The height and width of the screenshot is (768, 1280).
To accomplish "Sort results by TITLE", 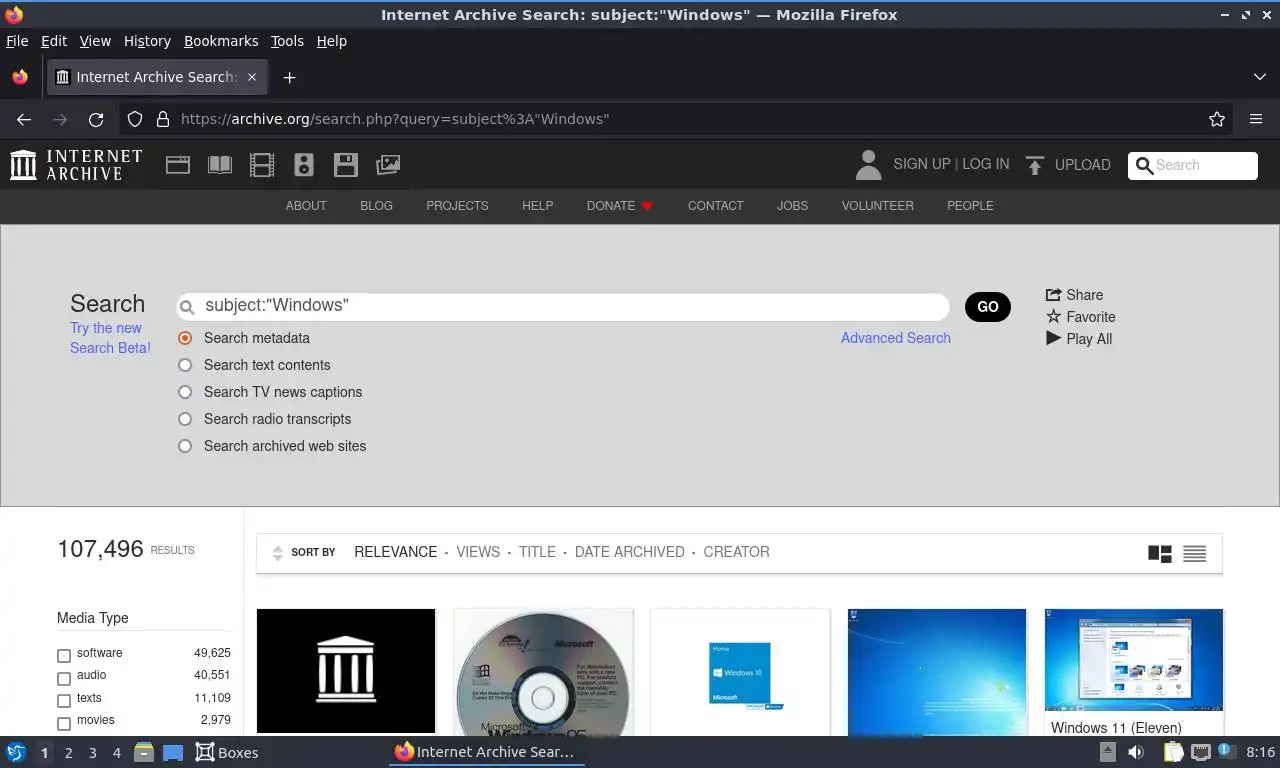I will (x=537, y=552).
